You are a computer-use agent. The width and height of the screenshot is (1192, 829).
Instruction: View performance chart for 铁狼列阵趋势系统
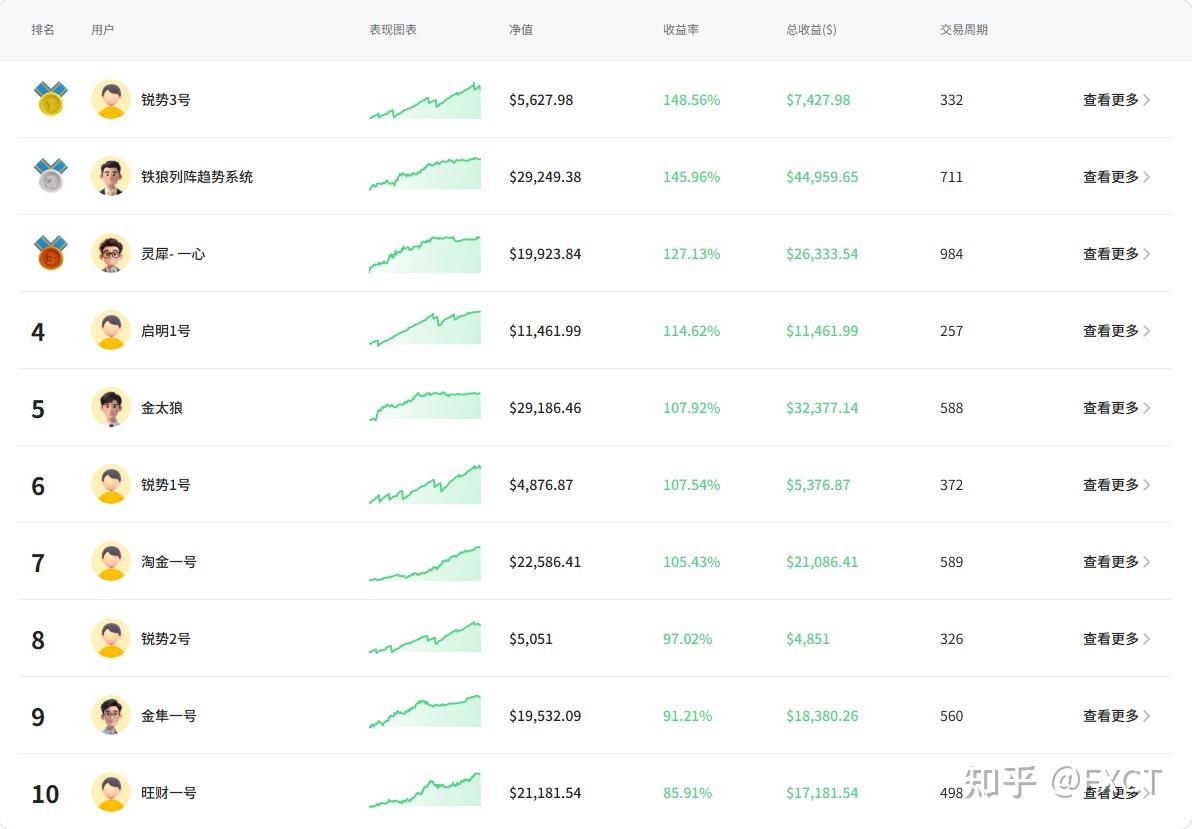(425, 173)
